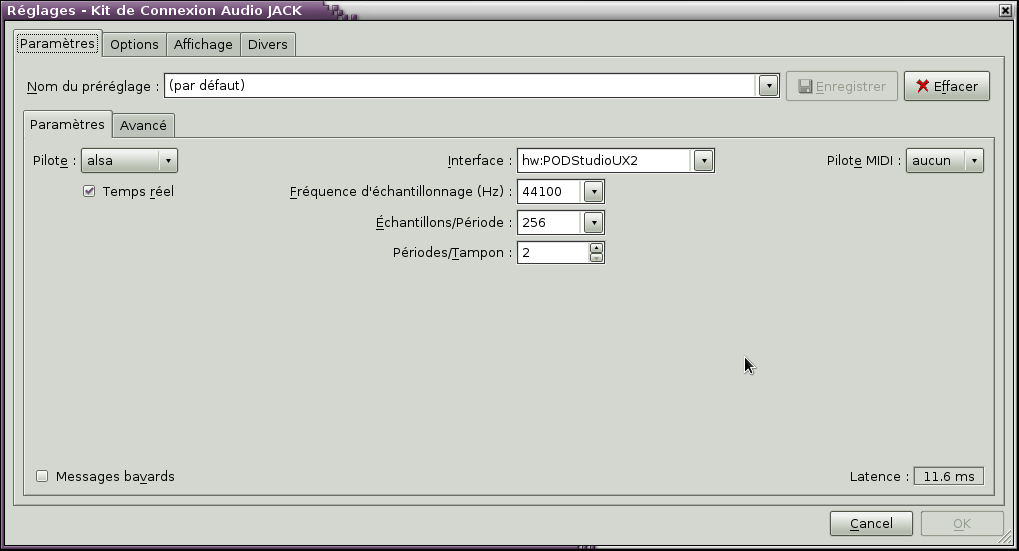Screen dimensions: 1019x551
Task: Expand the Échantillons/Période dropdown arrow
Action: pos(594,223)
